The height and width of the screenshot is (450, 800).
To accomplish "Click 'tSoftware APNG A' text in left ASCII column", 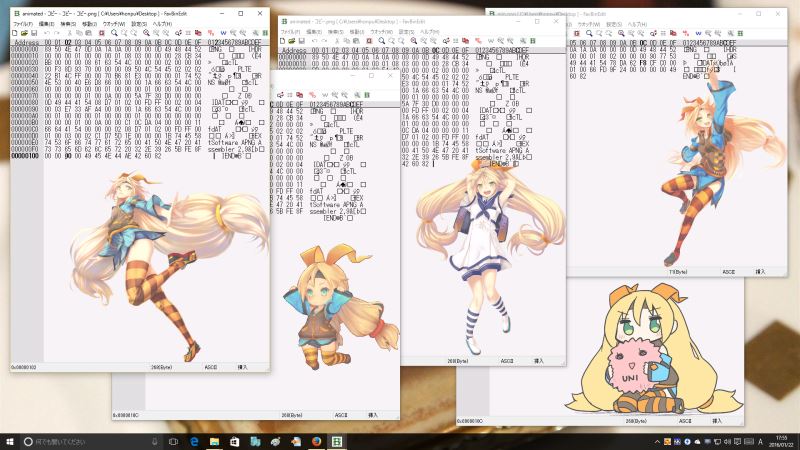I will (234, 143).
